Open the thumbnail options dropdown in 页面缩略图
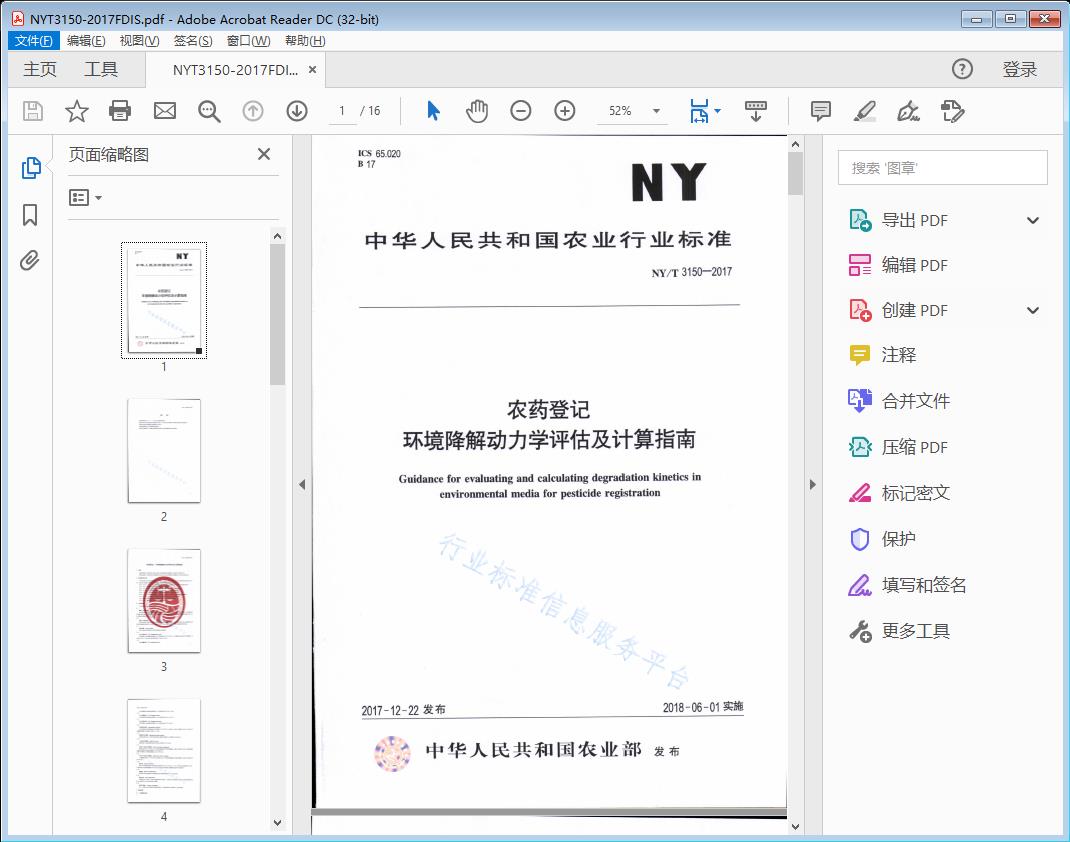The width and height of the screenshot is (1070, 842). pyautogui.click(x=82, y=197)
